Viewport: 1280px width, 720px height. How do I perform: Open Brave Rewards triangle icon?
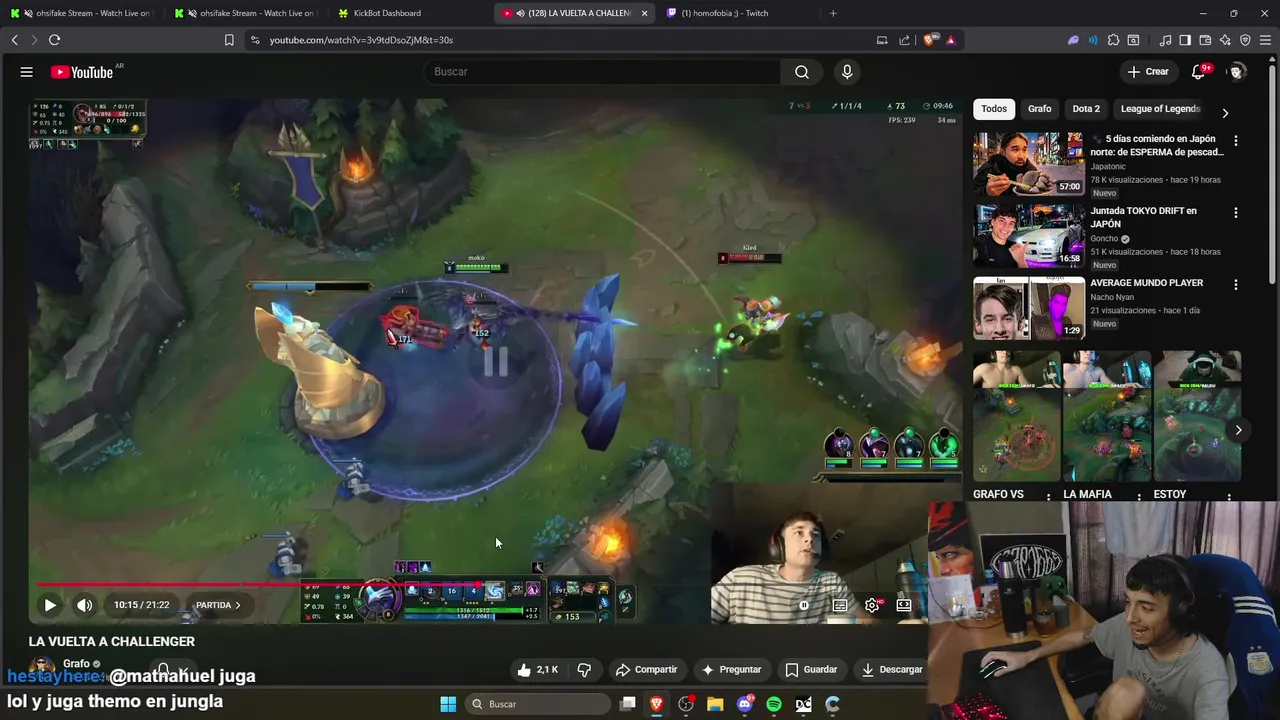(x=950, y=40)
